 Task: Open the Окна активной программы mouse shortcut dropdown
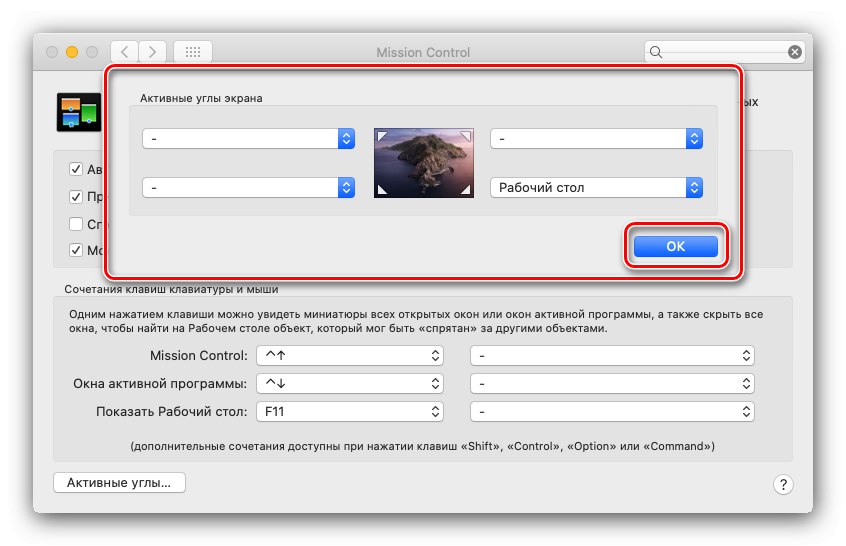click(x=612, y=384)
